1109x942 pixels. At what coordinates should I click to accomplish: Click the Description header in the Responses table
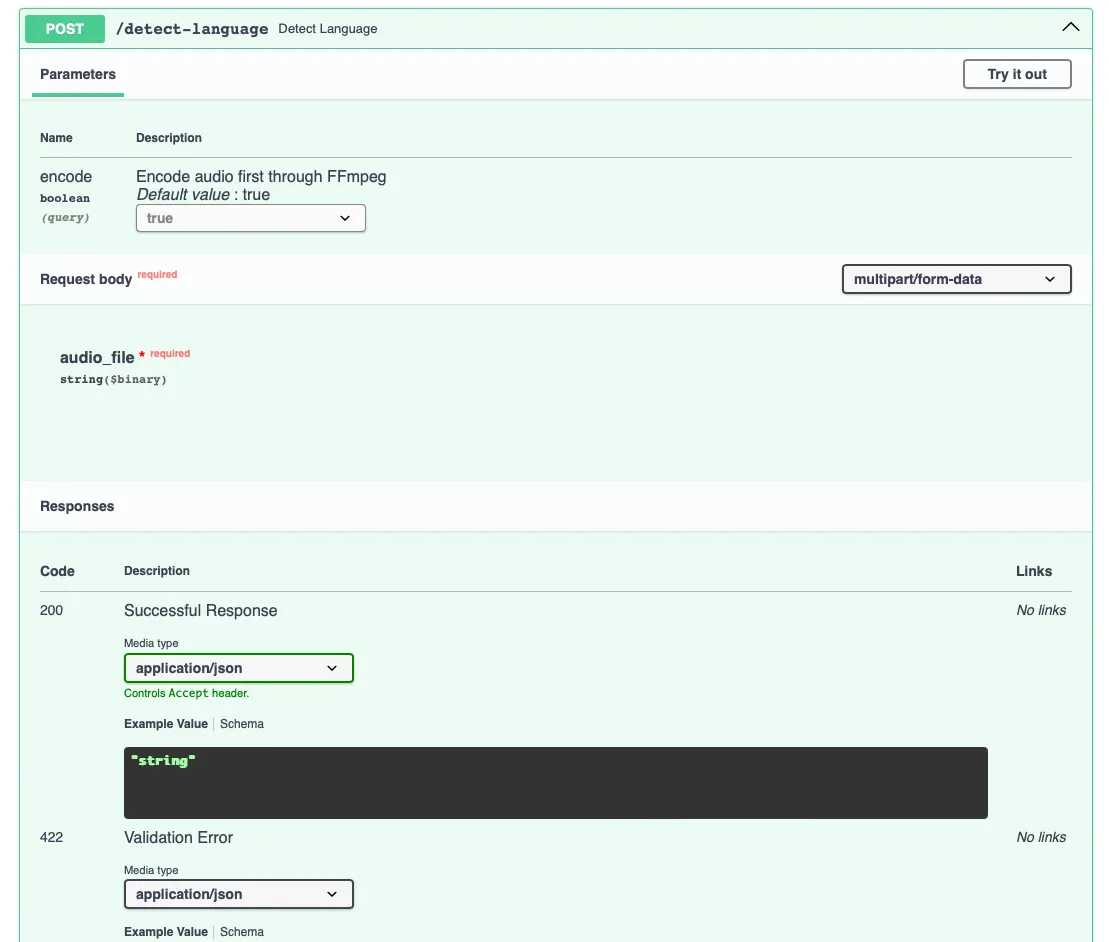click(157, 571)
